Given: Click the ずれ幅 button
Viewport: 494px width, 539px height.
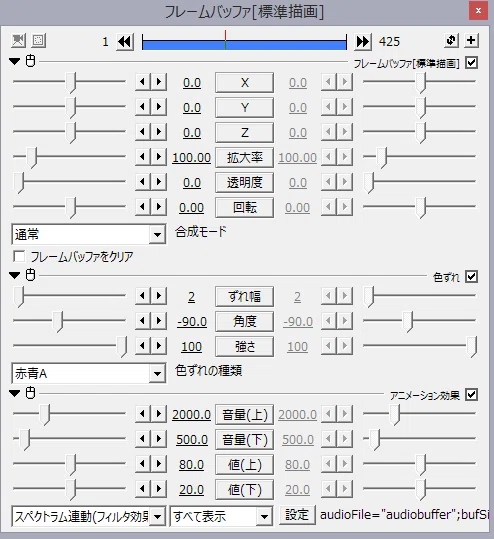Looking at the screenshot, I should [x=244, y=296].
